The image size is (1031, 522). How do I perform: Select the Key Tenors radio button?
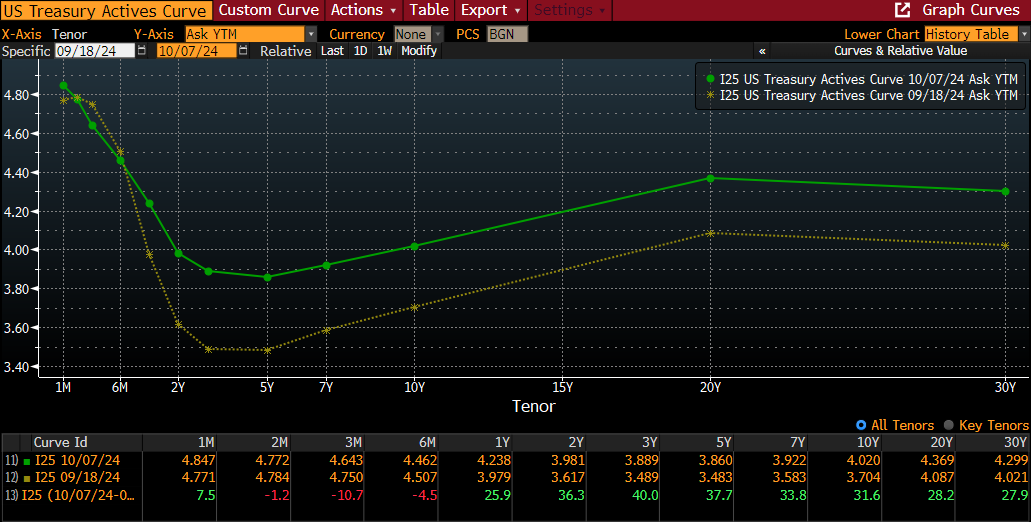pos(949,425)
